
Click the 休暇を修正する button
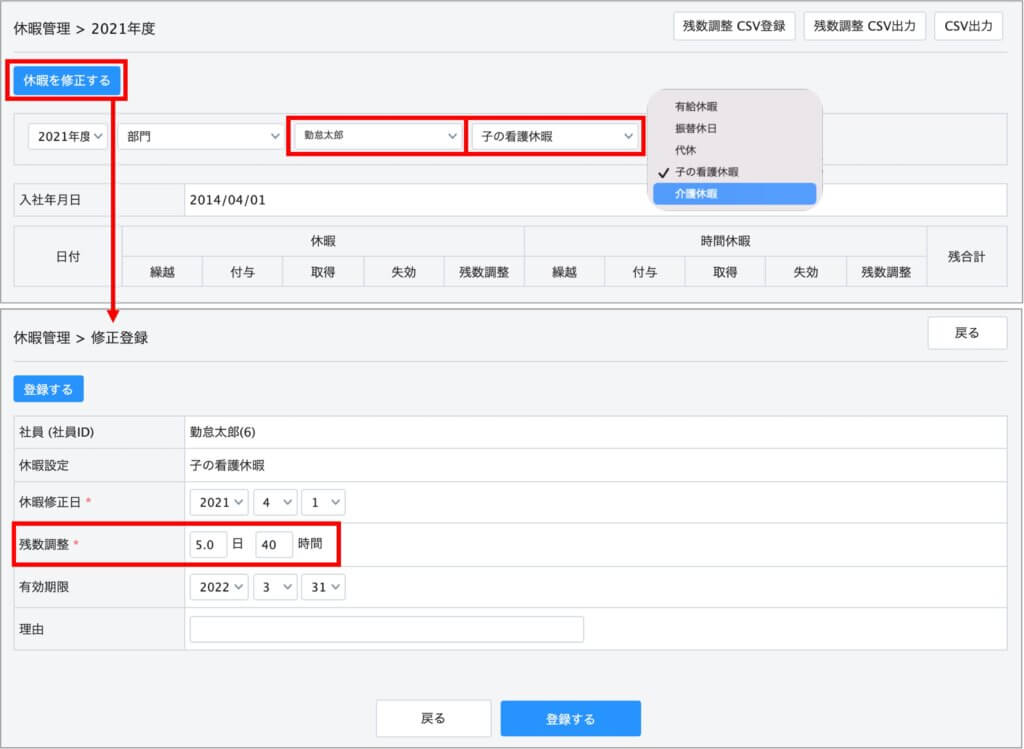67,80
